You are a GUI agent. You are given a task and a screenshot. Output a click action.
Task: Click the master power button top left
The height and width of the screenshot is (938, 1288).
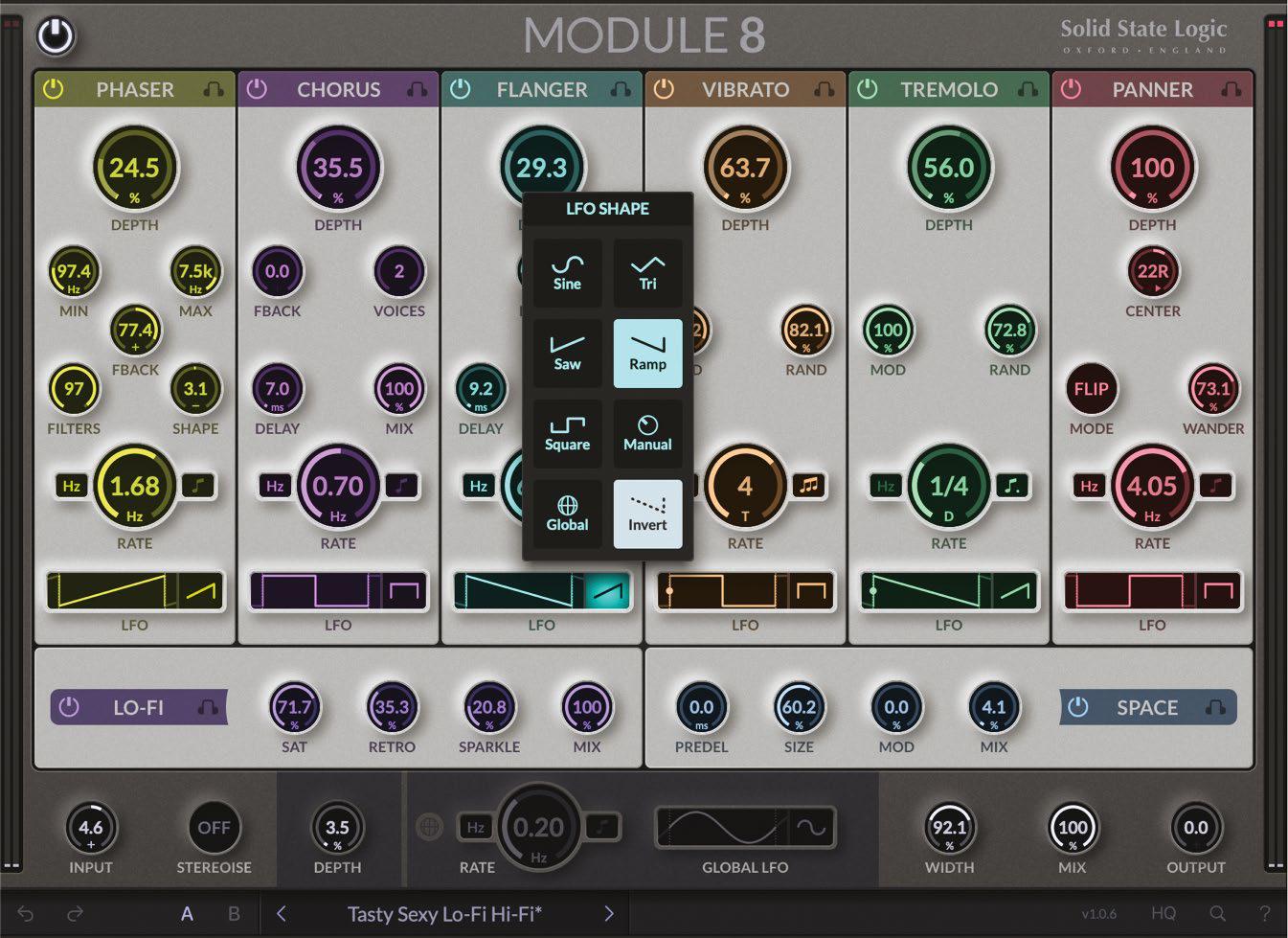(x=56, y=36)
